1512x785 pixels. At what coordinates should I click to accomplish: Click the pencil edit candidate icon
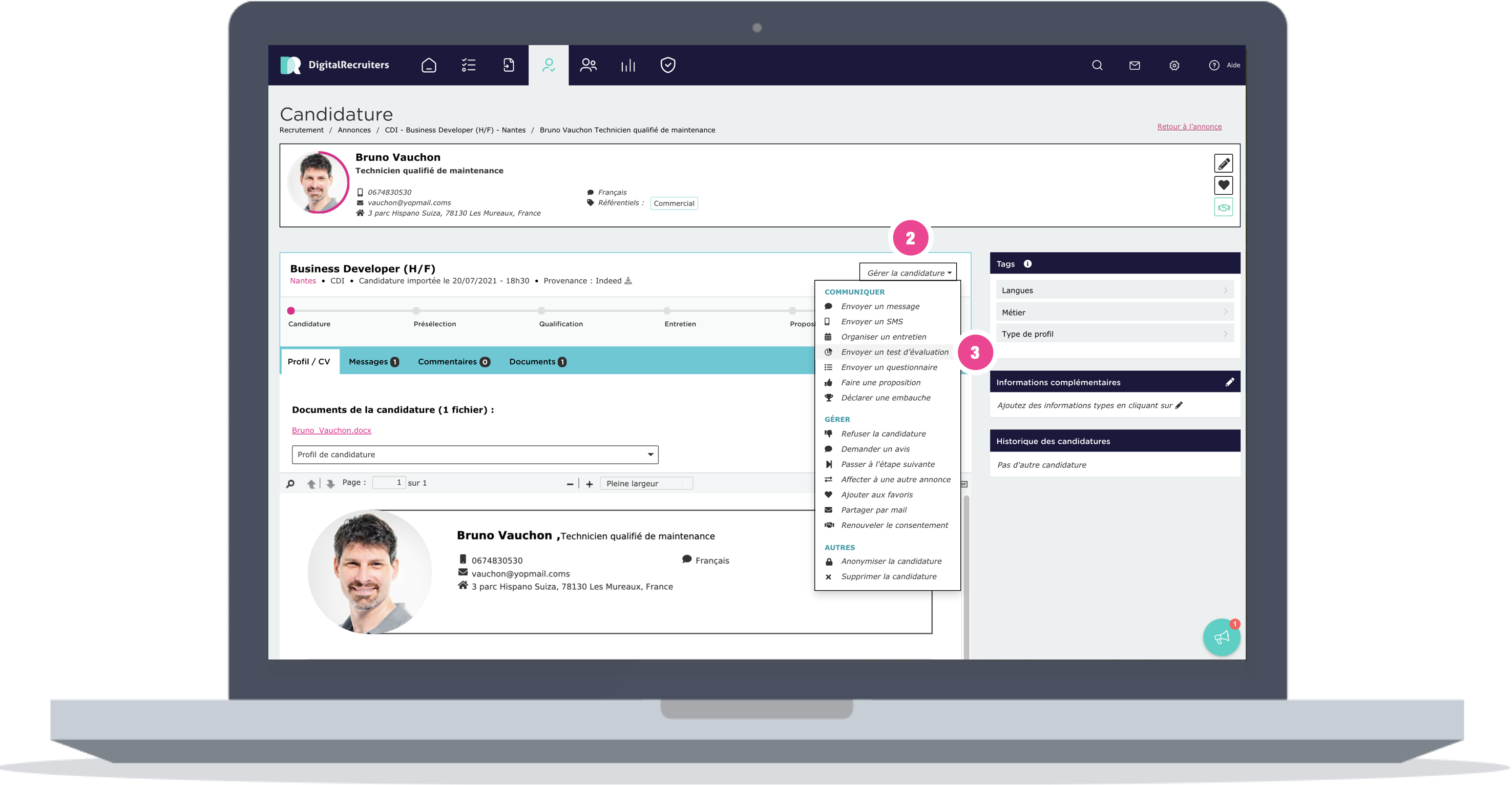pos(1223,163)
